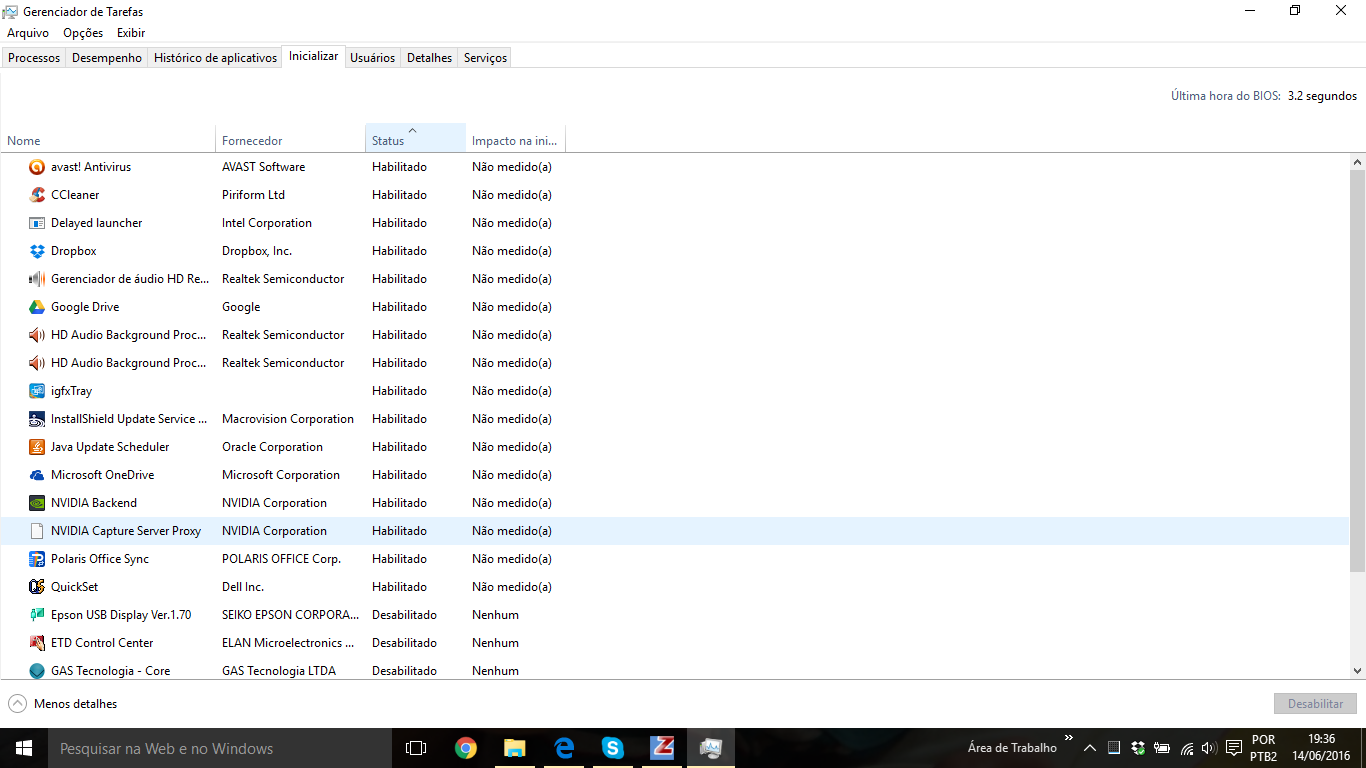Click the ETD Control Center icon

pos(37,643)
